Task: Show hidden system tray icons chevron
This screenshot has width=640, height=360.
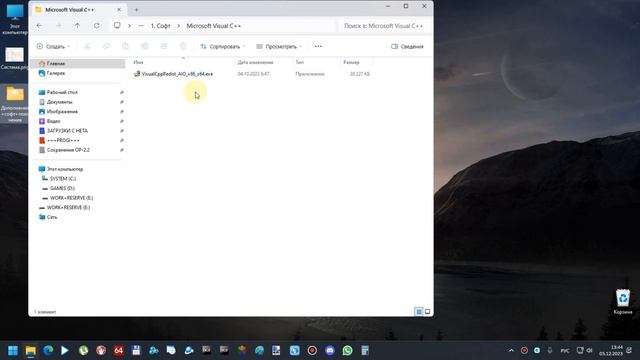Action: point(511,350)
